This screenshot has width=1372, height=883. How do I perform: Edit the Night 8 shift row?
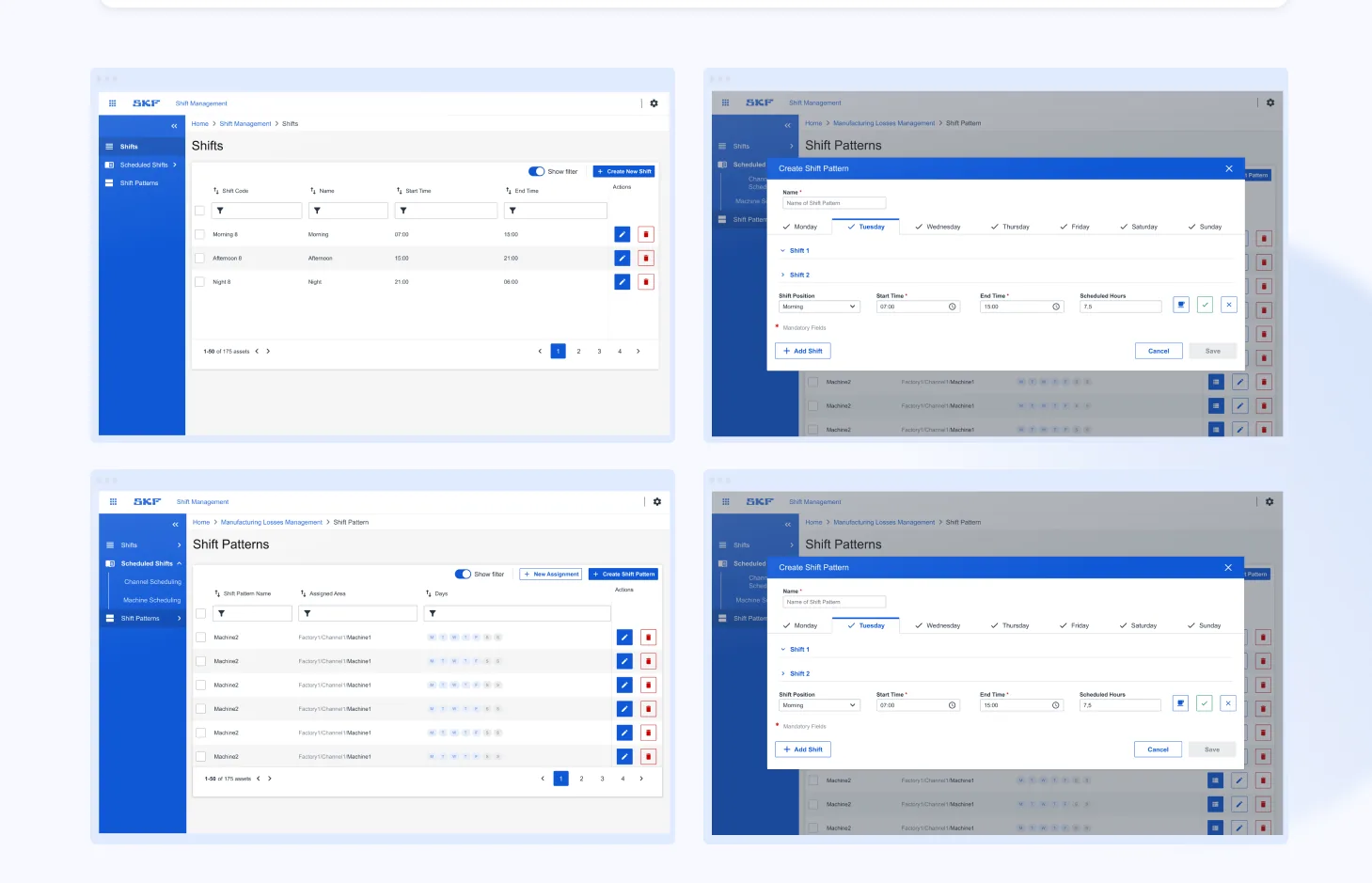pyautogui.click(x=623, y=281)
